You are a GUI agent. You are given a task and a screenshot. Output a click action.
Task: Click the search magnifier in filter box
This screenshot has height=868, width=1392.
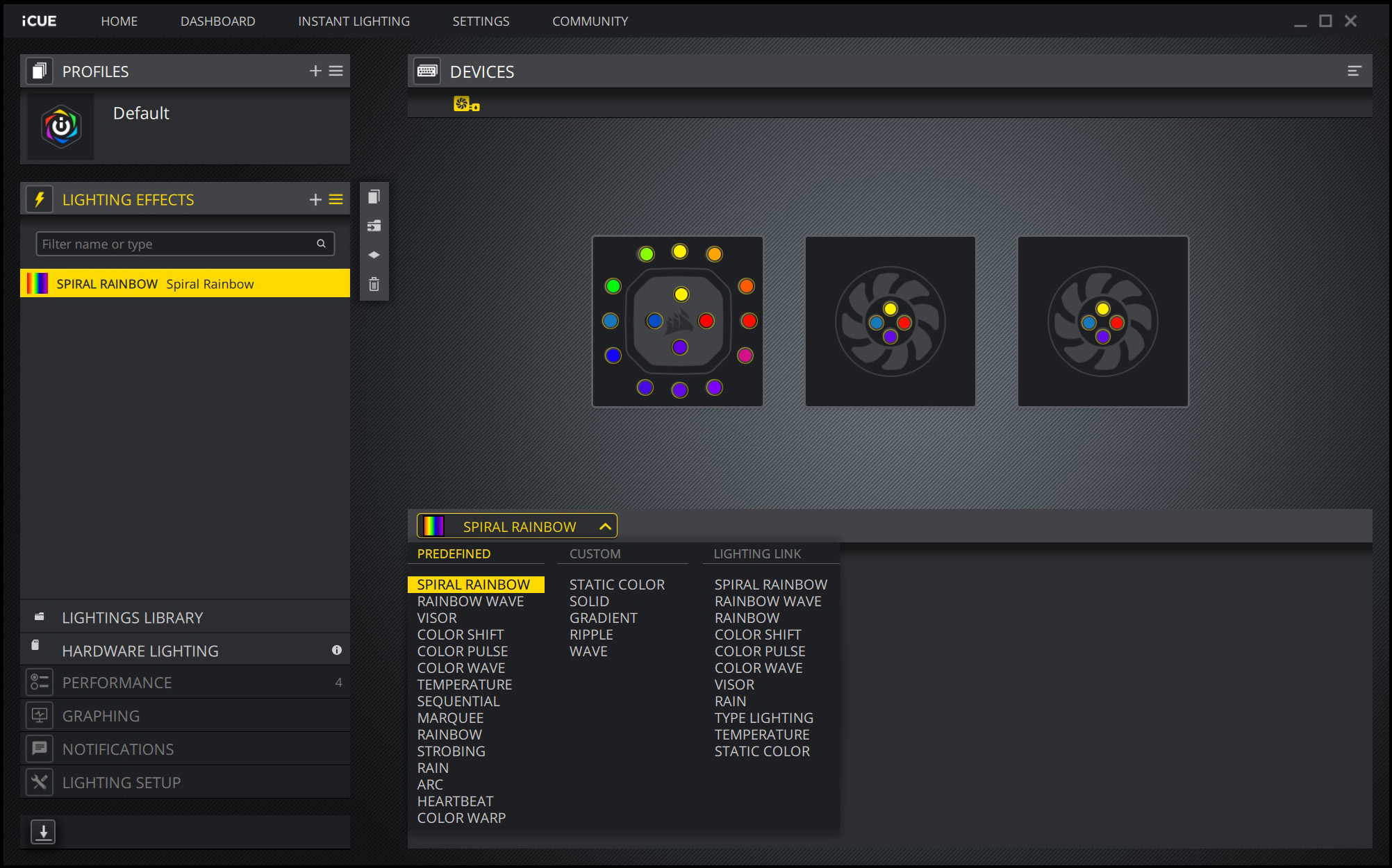coord(321,244)
